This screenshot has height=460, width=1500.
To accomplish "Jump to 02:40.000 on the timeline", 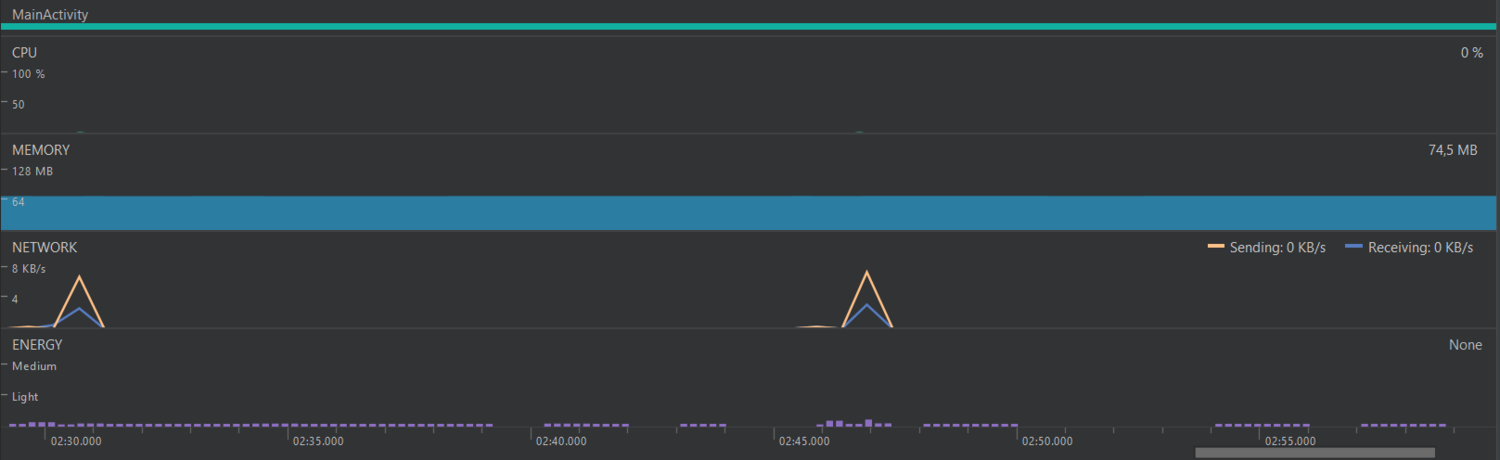I will (561, 441).
